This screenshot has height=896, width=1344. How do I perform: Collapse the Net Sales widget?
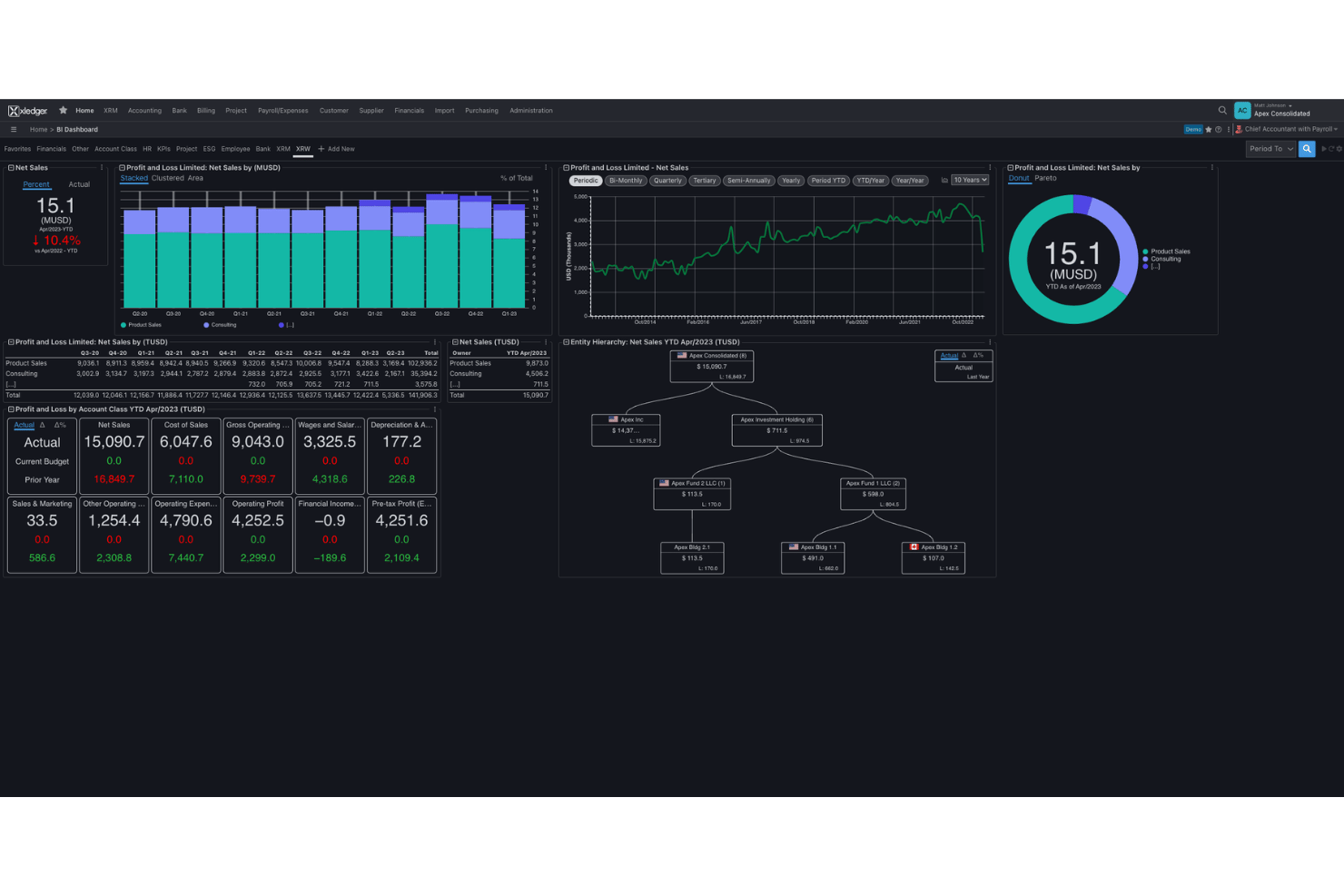pos(11,168)
